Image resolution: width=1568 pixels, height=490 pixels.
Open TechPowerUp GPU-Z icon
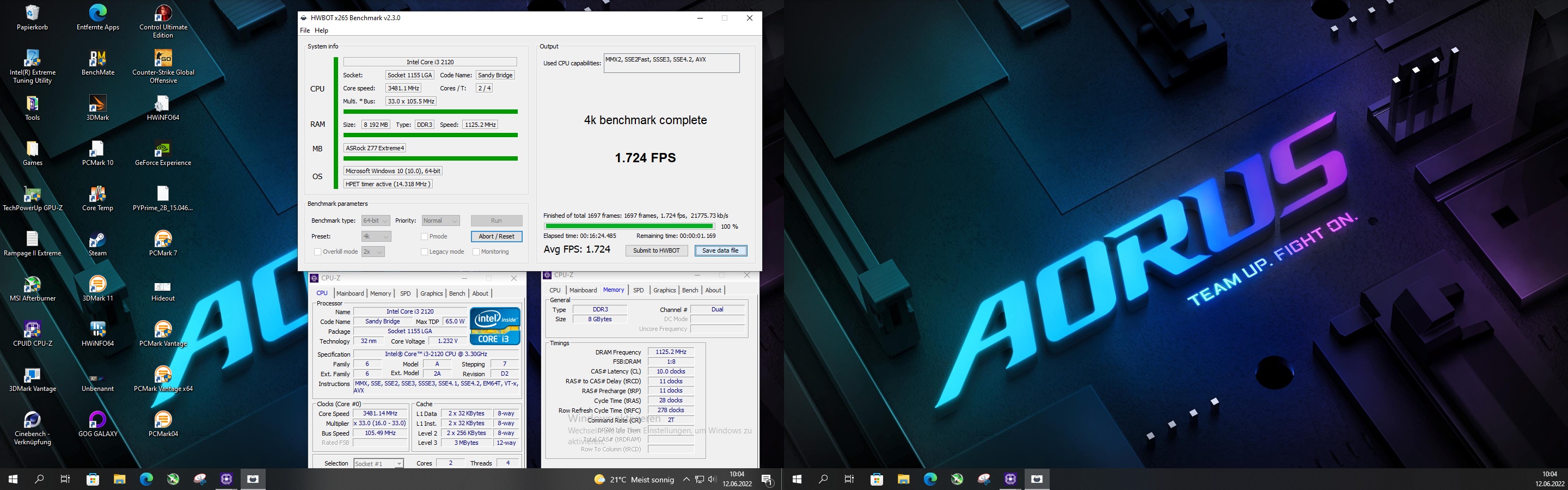click(x=32, y=198)
